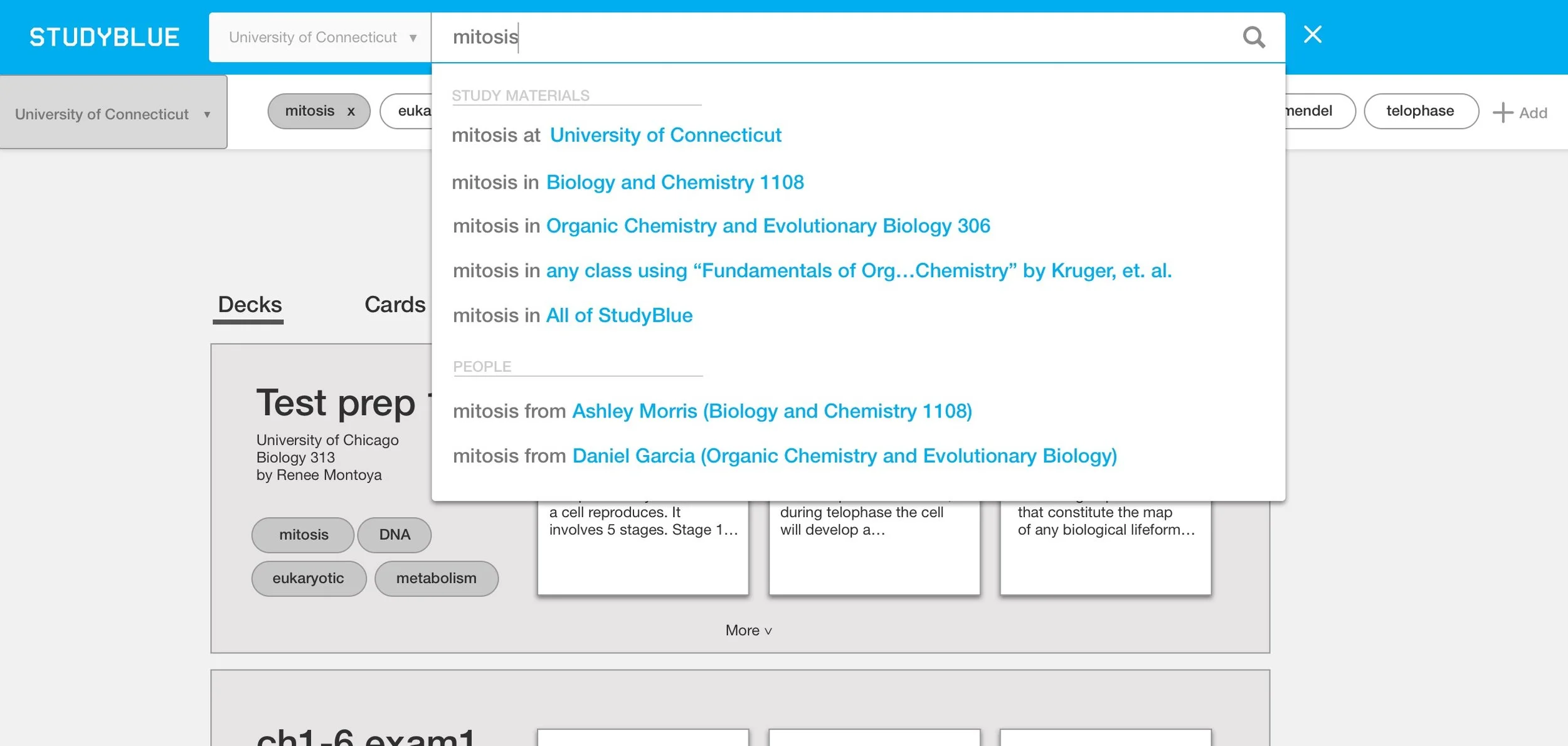Screen dimensions: 1568x746
Task: Click the telophase tag pill
Action: click(1421, 112)
